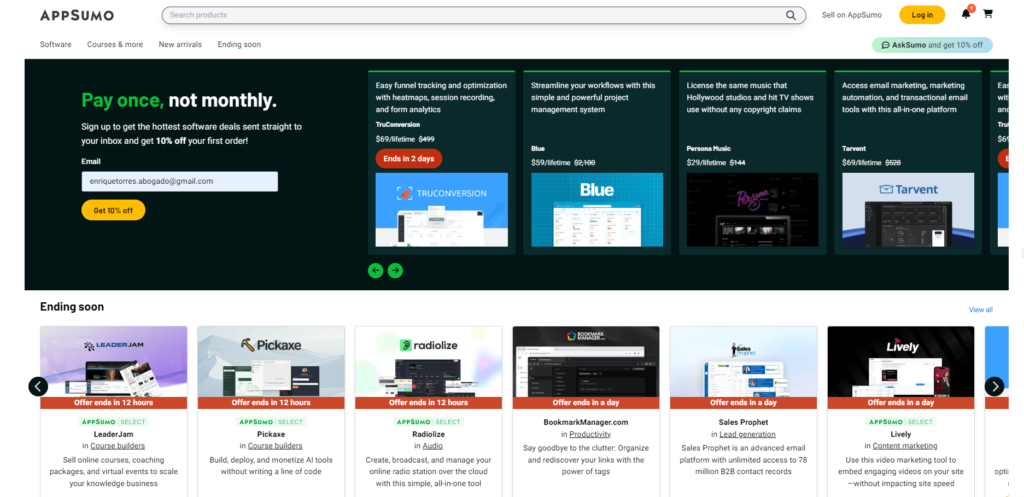The image size is (1024, 497).
Task: Click the Lively title
Action: 901,434
